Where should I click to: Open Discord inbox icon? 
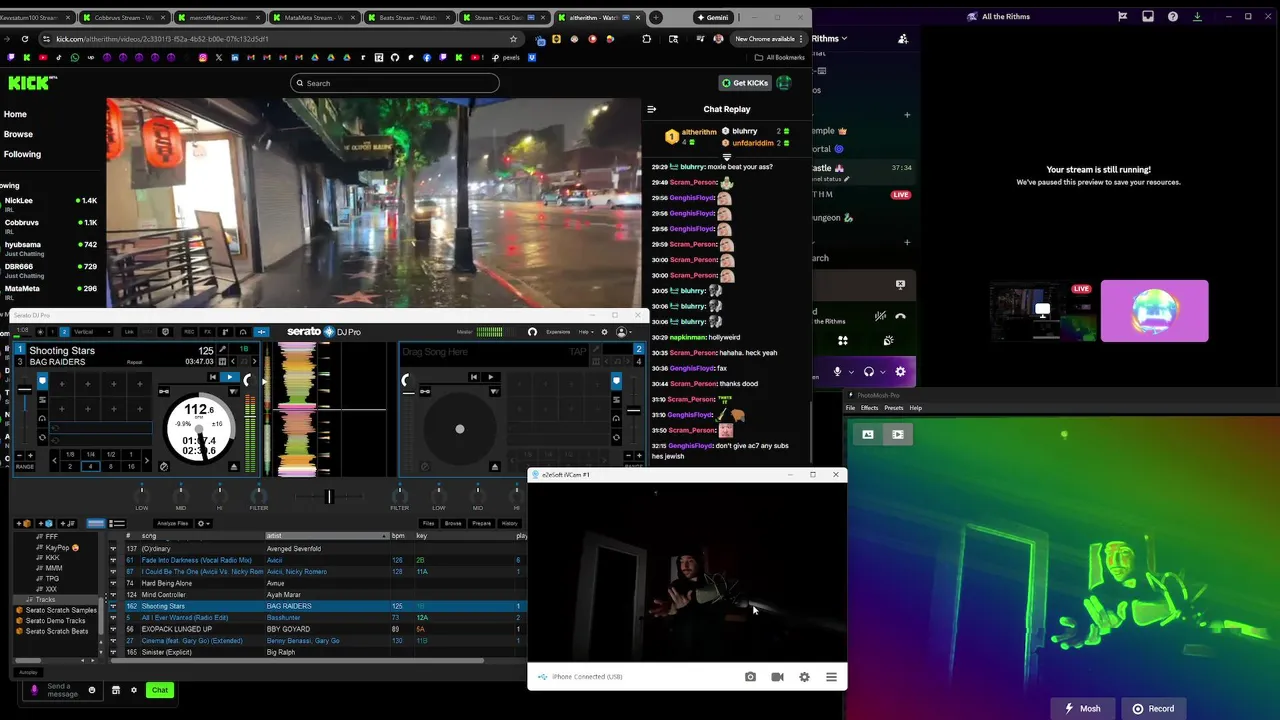(x=1148, y=16)
